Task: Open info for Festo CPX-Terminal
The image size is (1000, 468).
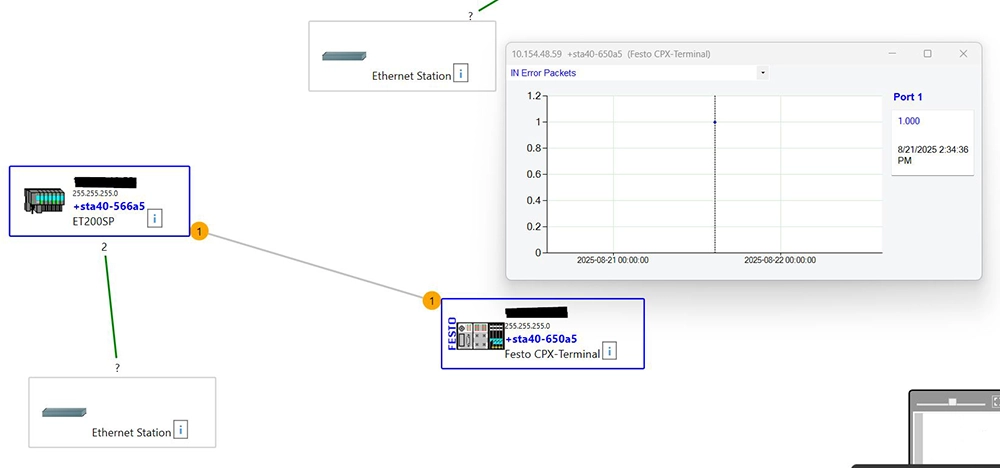Action: click(609, 351)
